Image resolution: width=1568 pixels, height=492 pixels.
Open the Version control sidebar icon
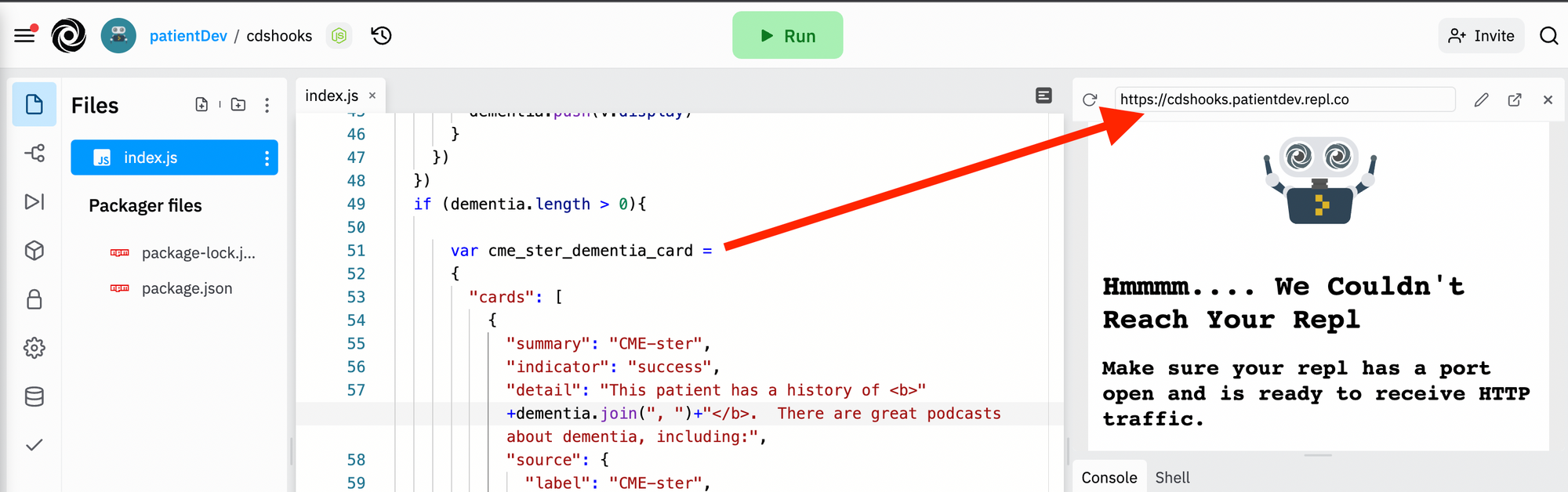tap(34, 153)
